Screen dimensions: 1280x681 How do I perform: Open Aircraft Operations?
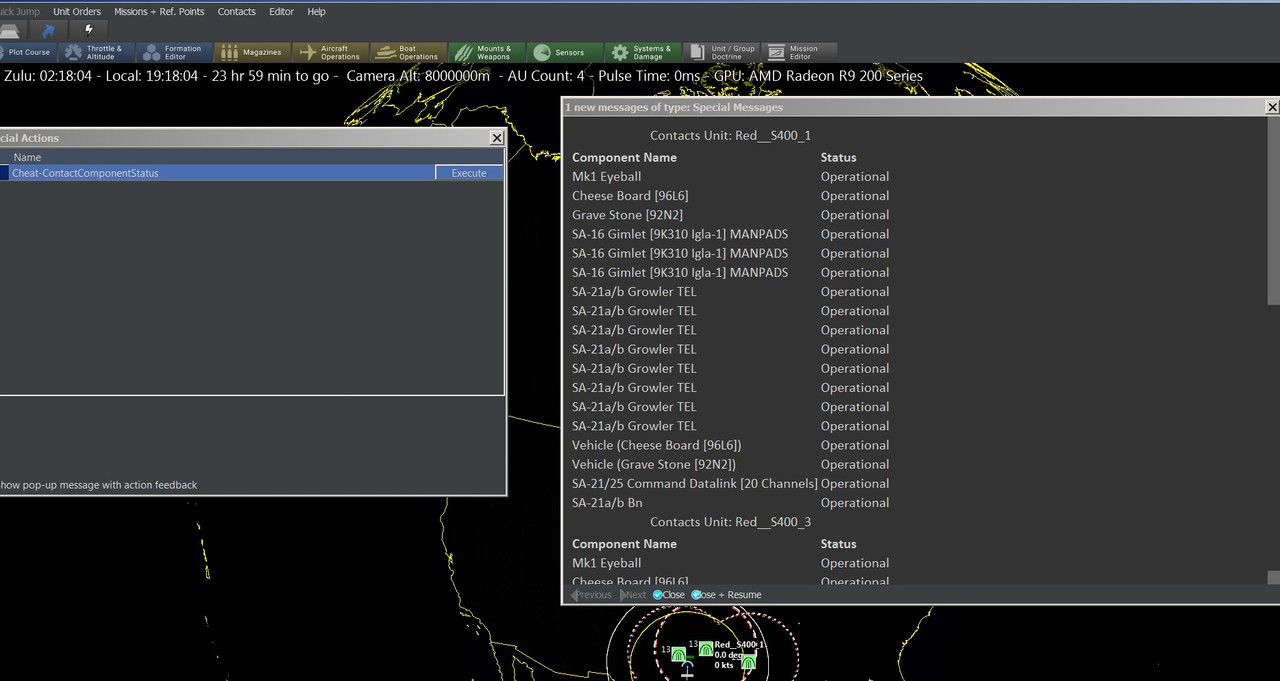tap(330, 52)
